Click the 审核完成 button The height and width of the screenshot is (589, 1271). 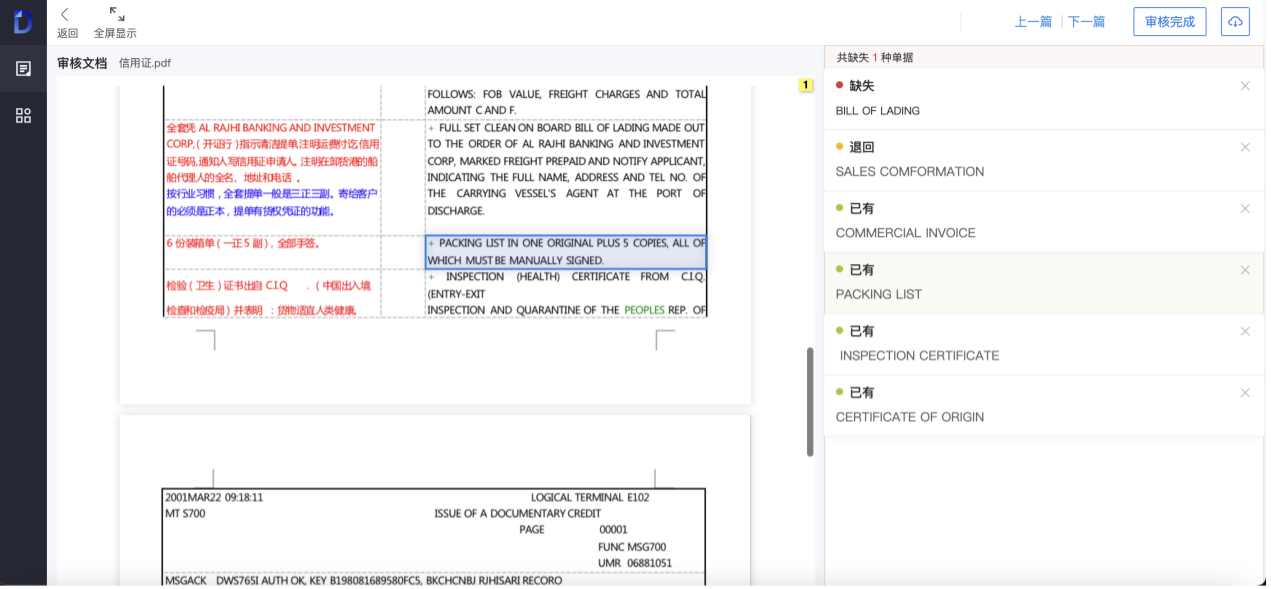[1170, 22]
